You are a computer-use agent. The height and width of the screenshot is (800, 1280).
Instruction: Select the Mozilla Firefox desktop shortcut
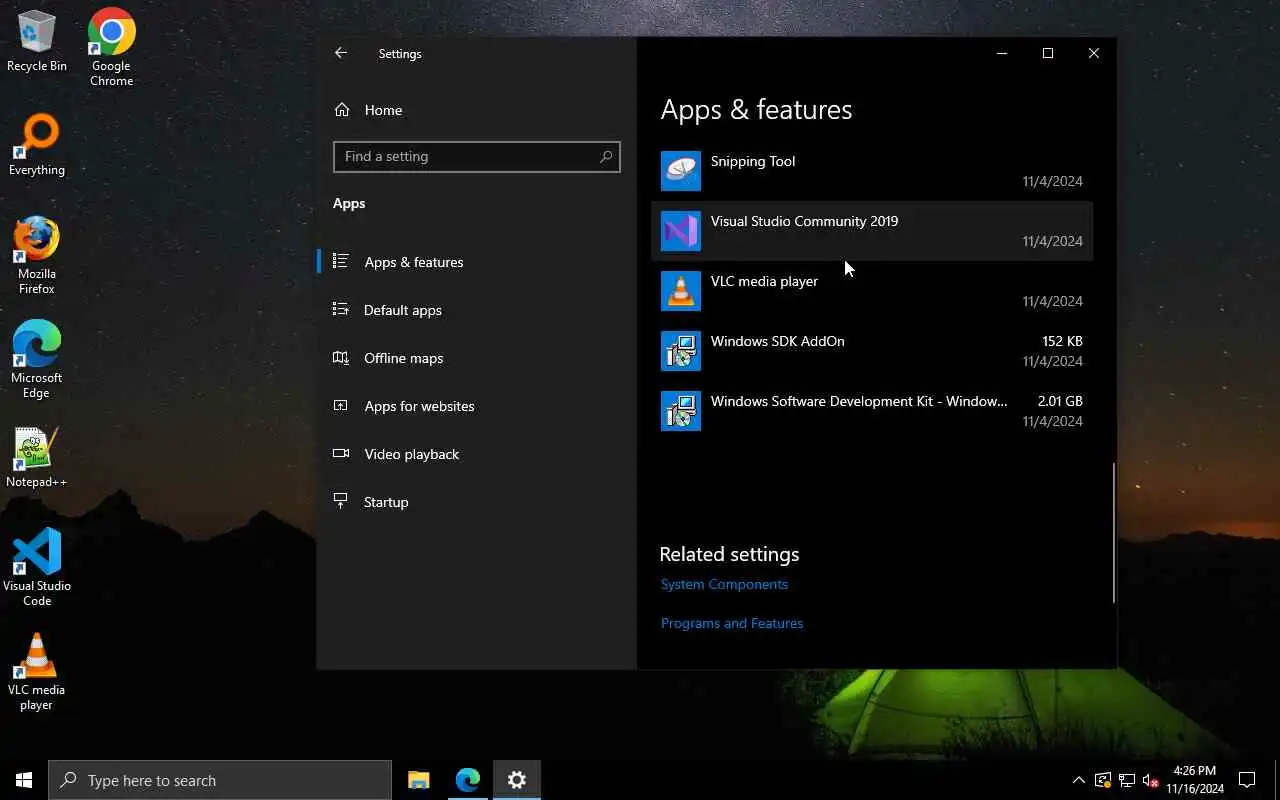pos(37,256)
